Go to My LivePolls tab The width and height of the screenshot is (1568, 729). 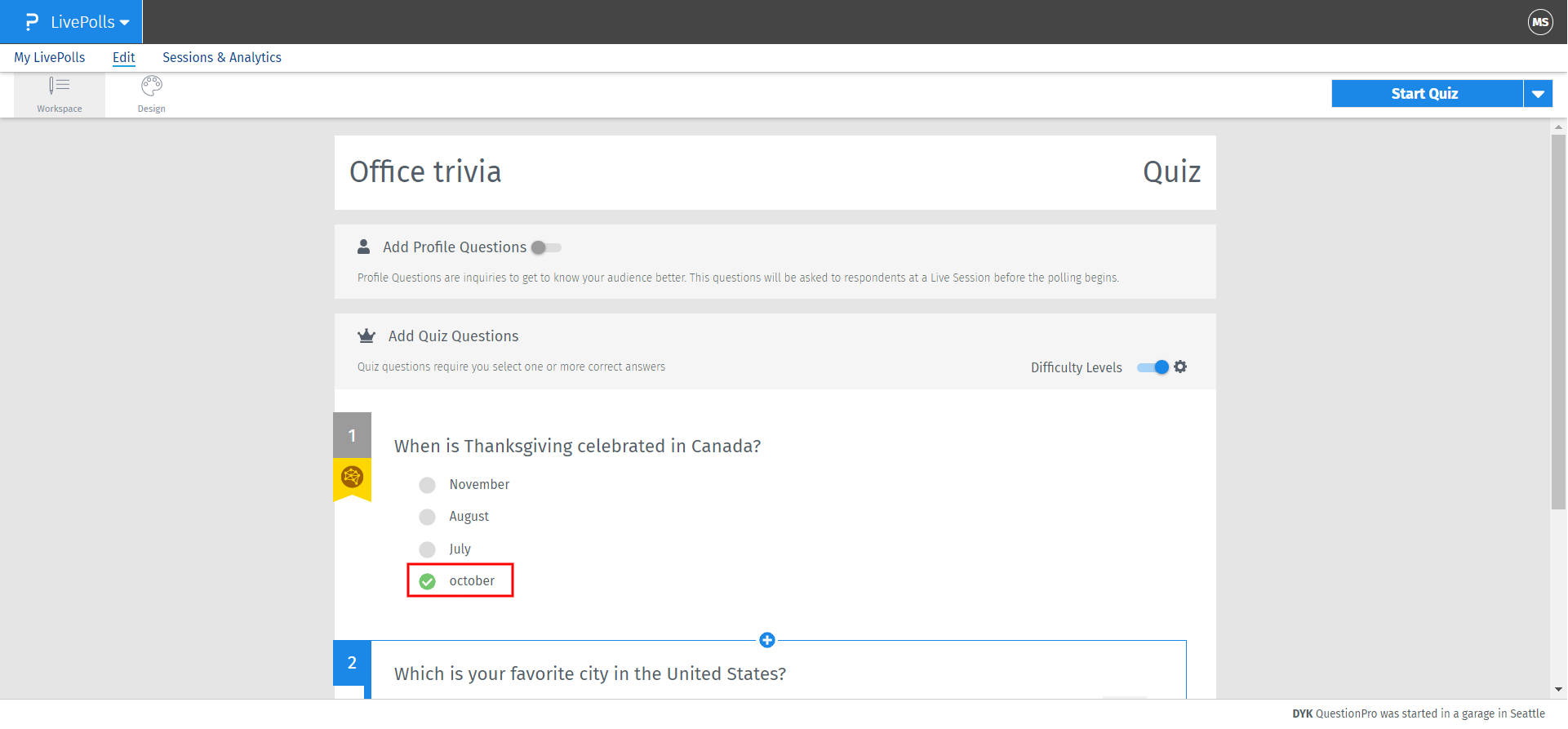(50, 57)
